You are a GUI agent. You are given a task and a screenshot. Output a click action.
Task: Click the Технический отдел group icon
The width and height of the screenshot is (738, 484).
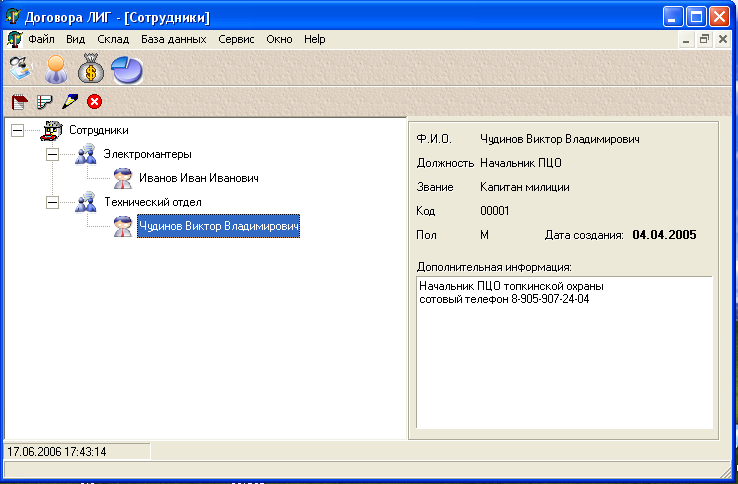tap(86, 202)
